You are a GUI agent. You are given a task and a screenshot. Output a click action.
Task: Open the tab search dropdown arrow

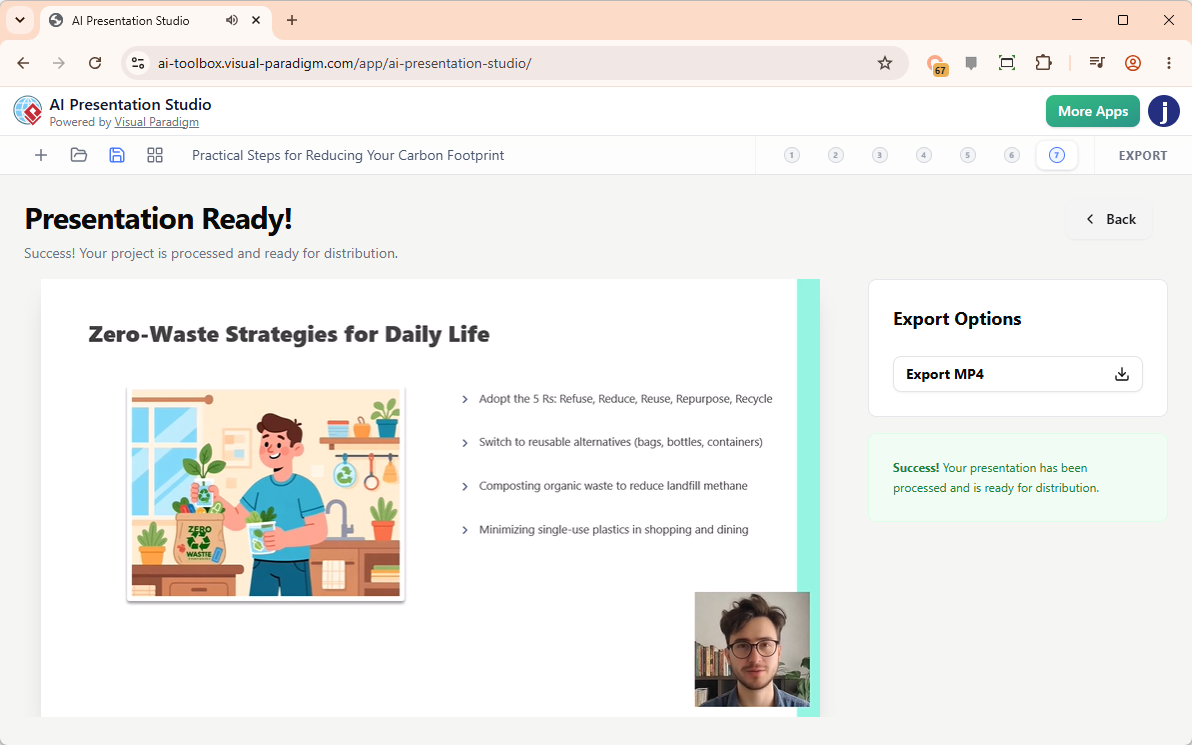point(21,21)
